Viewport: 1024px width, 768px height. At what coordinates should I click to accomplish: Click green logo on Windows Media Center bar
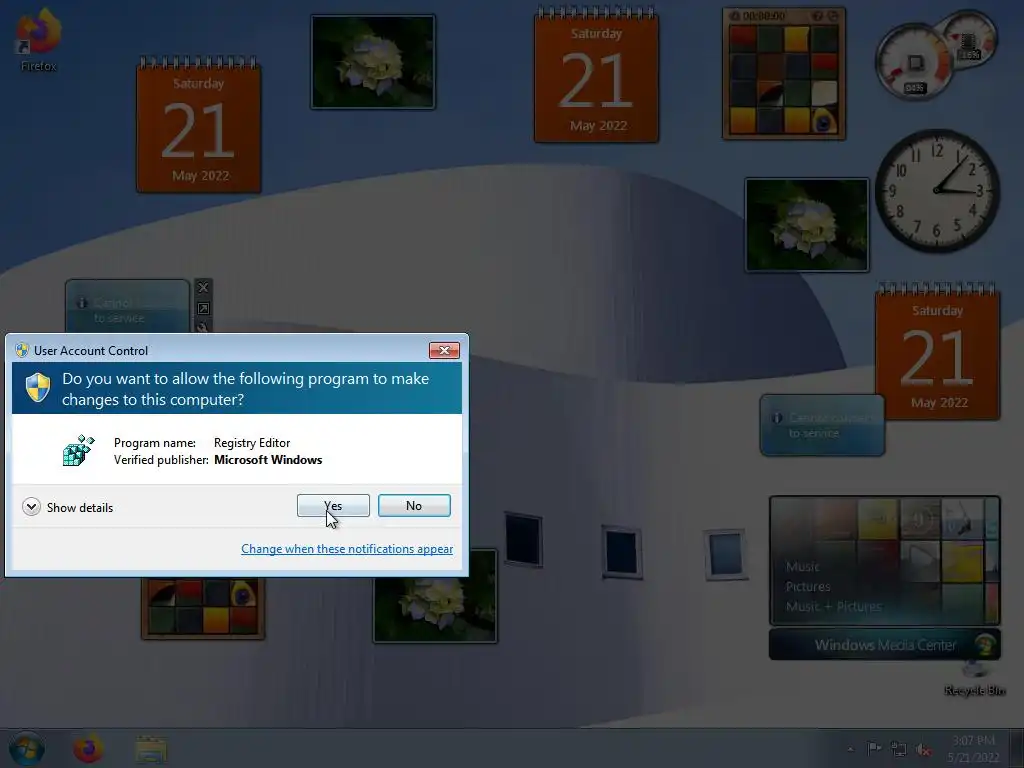tap(984, 645)
